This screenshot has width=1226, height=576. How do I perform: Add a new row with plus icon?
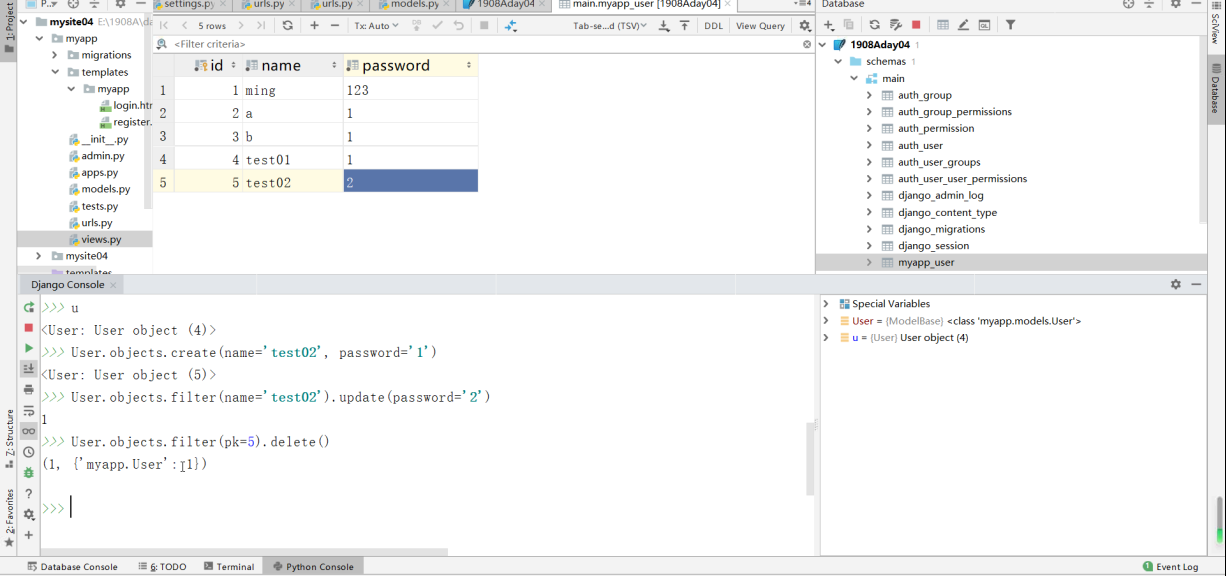coord(314,26)
